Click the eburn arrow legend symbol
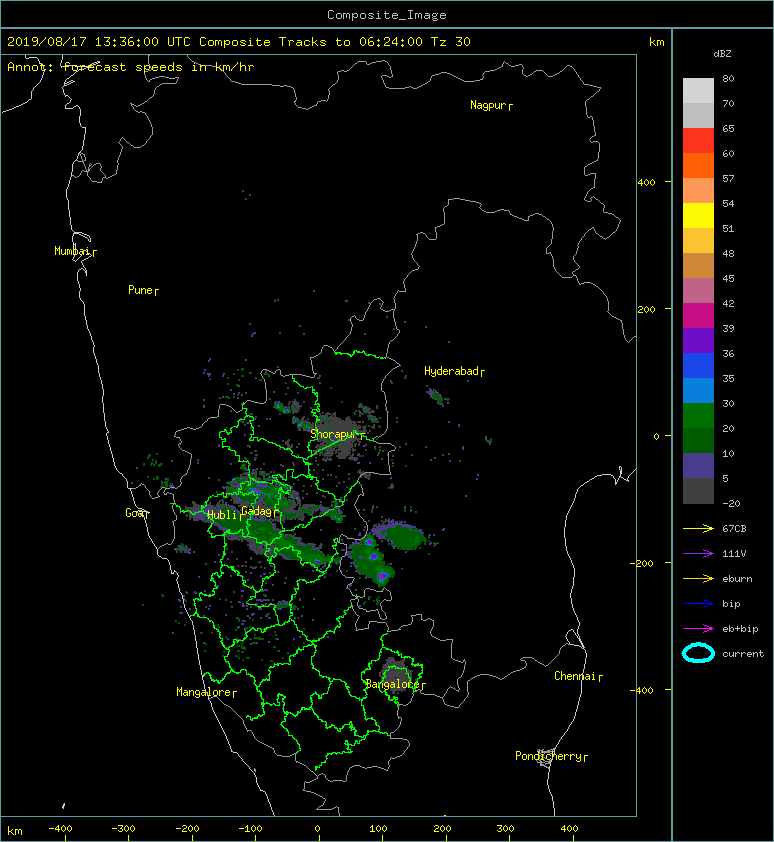 pyautogui.click(x=698, y=578)
